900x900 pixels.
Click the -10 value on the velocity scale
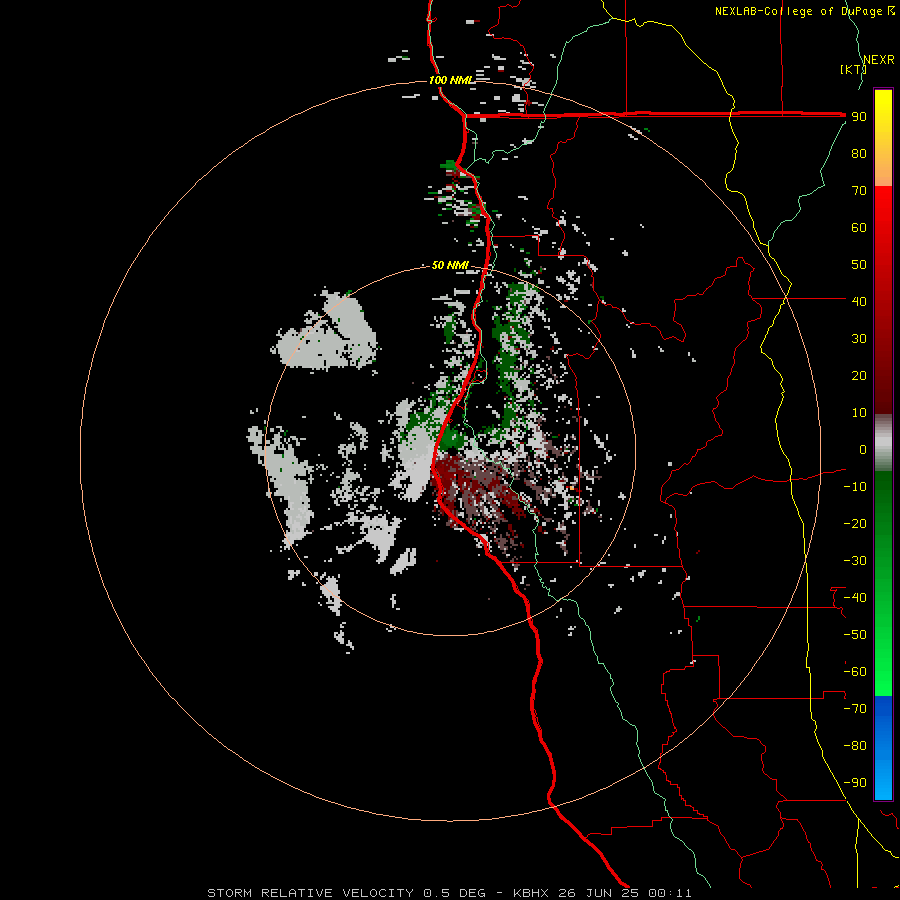[x=855, y=487]
